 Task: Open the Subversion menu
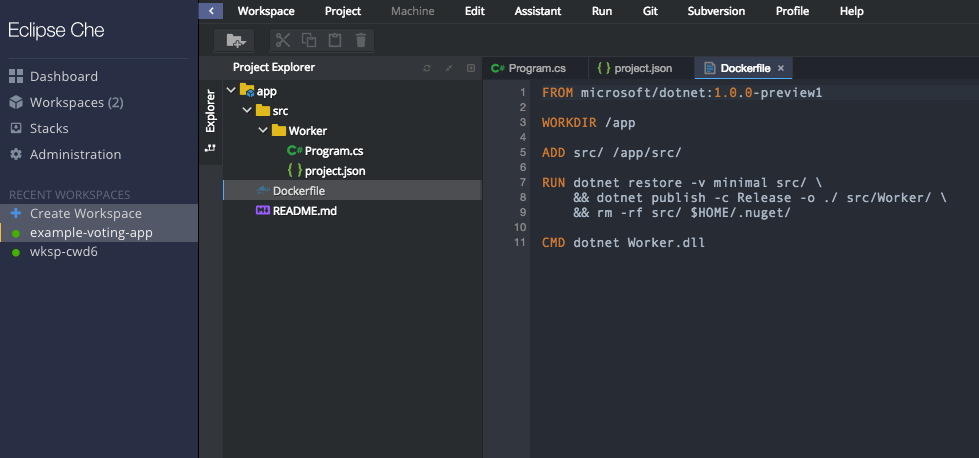[x=716, y=11]
